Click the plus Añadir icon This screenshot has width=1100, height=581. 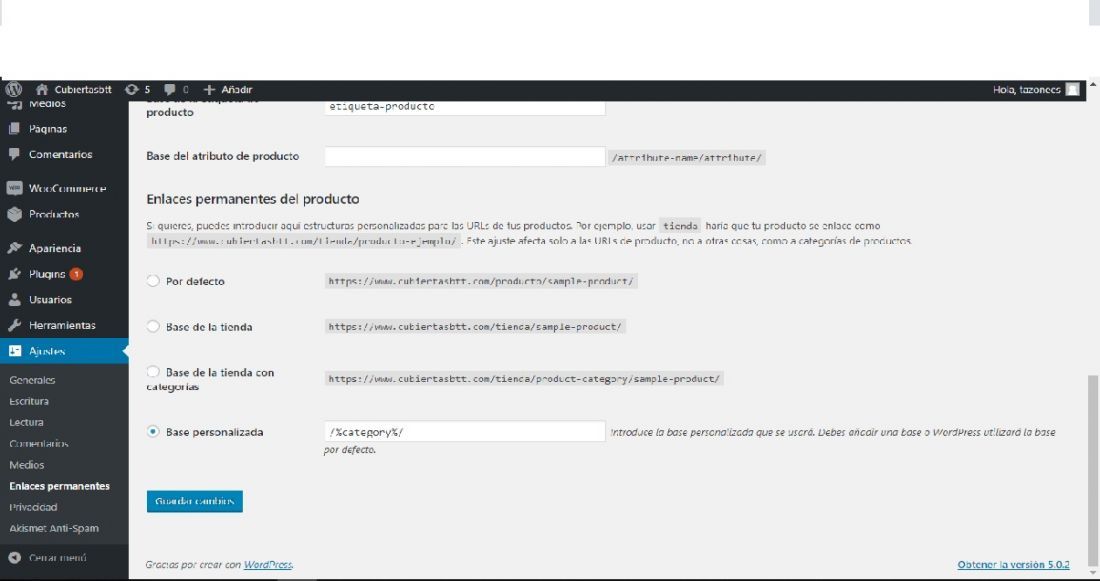(x=209, y=90)
